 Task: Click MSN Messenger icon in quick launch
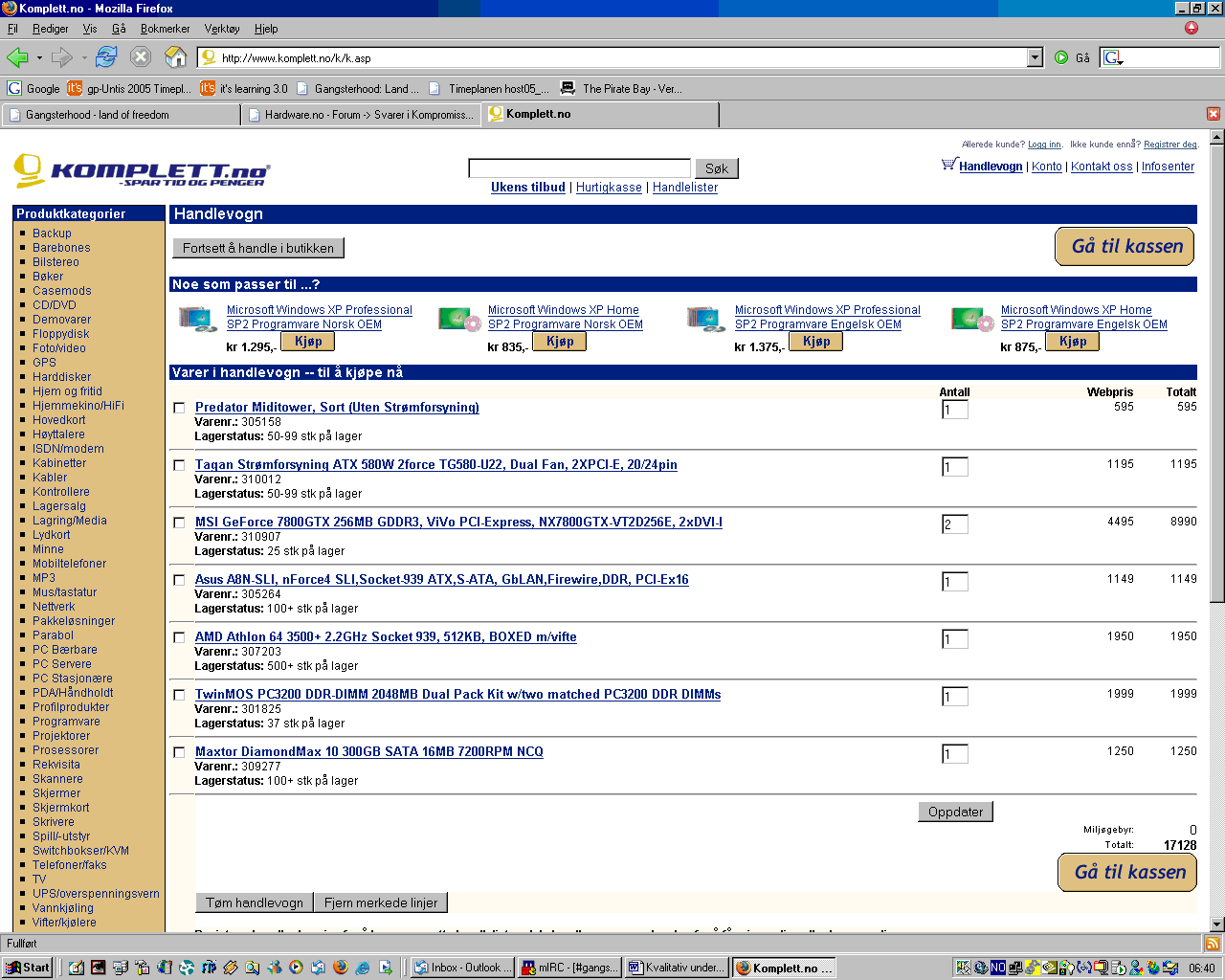[x=274, y=968]
